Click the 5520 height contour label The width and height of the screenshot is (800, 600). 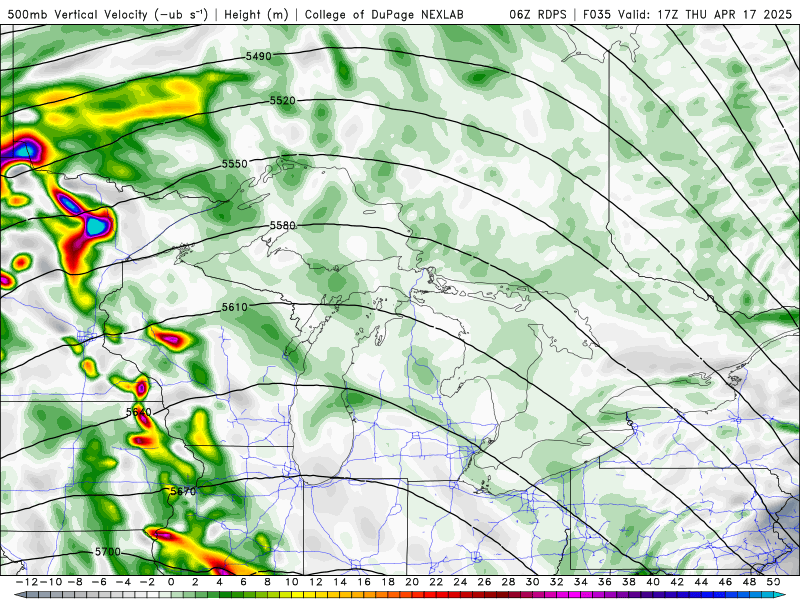tap(283, 101)
